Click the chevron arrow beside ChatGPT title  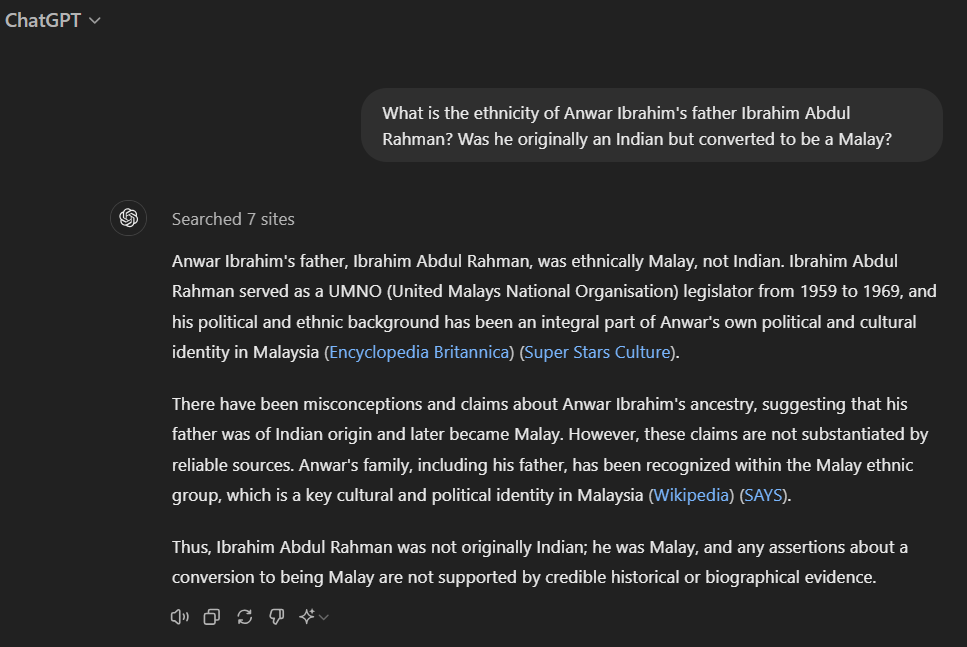click(95, 21)
